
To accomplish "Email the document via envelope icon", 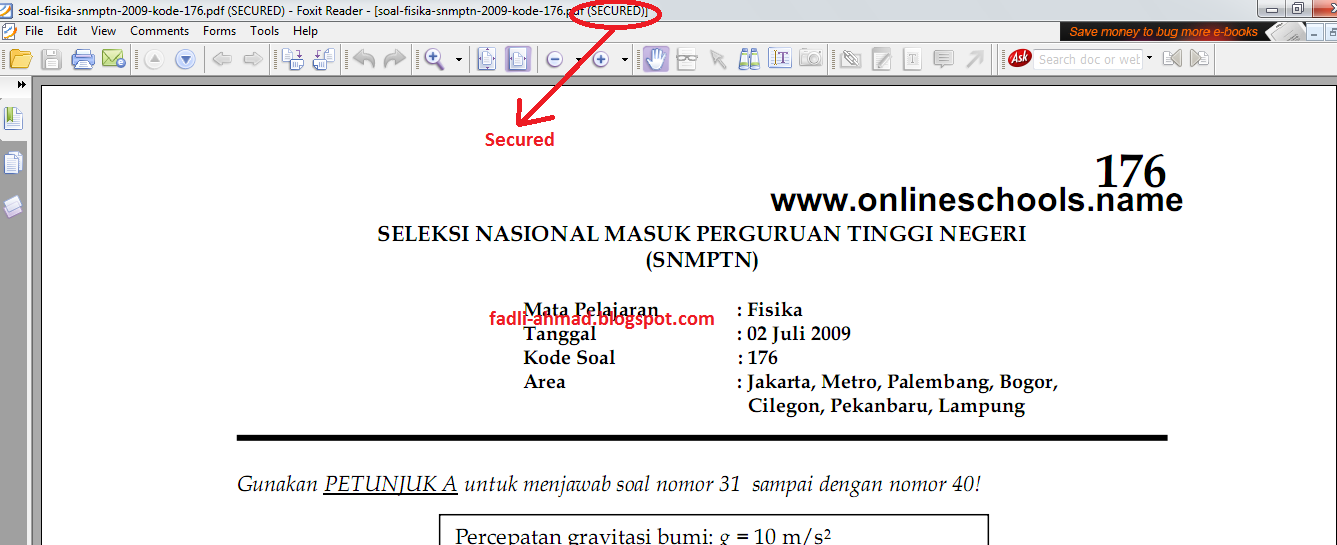I will [113, 59].
